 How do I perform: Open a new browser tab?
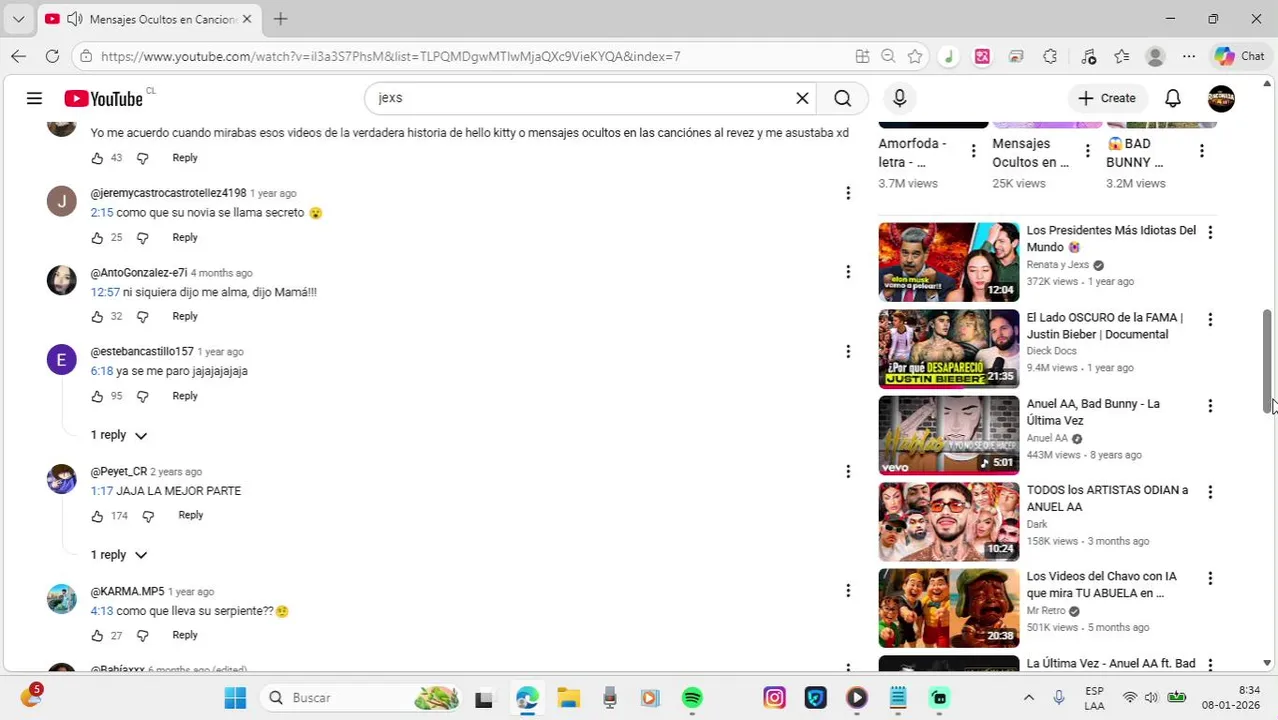[x=281, y=19]
